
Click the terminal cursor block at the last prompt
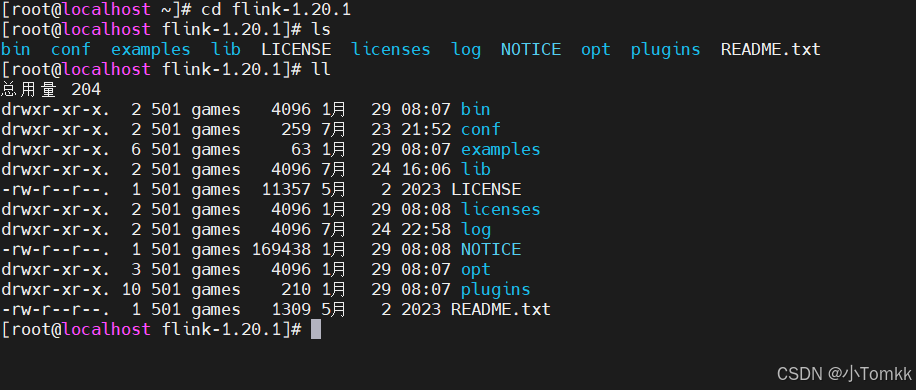tap(315, 329)
